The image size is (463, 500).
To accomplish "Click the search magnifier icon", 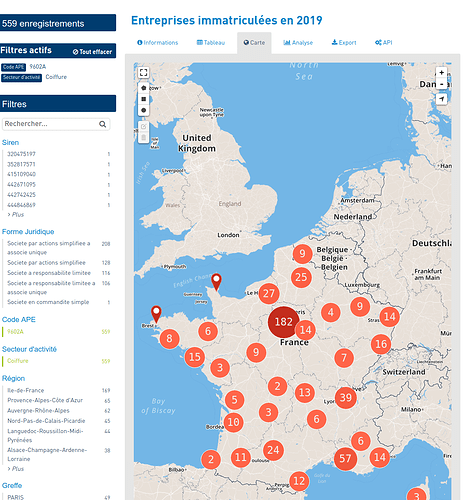I will 103,124.
